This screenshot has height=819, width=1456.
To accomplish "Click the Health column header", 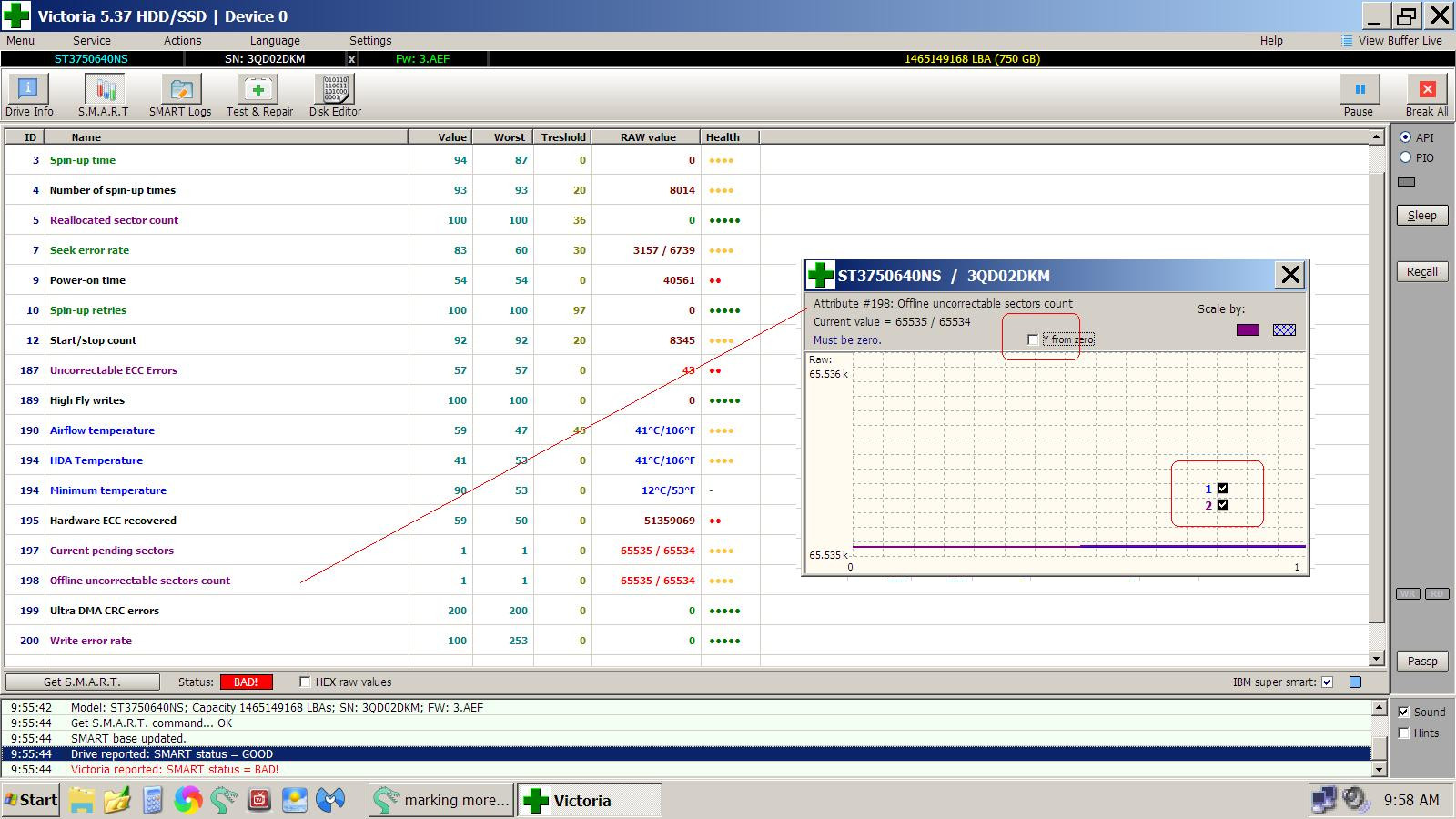I will [x=730, y=137].
